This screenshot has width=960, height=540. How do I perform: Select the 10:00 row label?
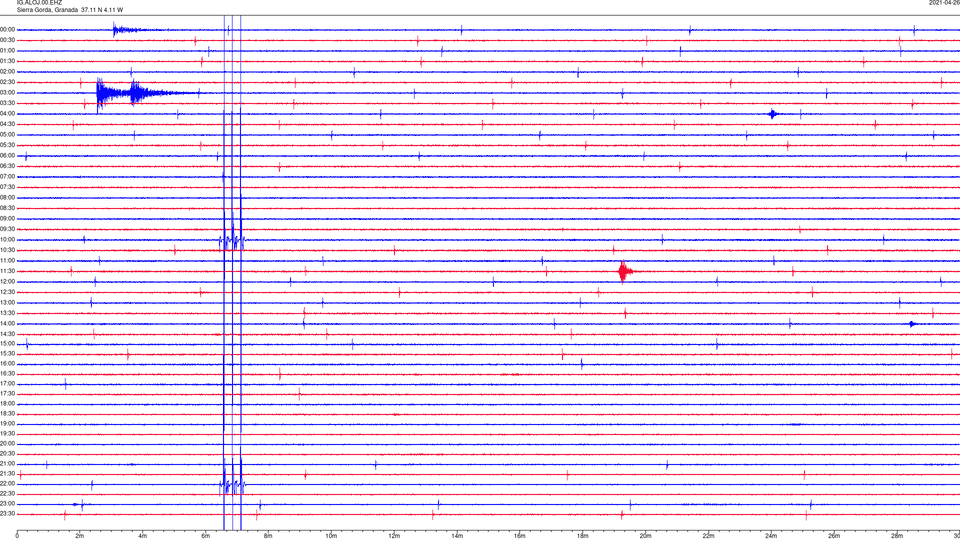pos(8,240)
